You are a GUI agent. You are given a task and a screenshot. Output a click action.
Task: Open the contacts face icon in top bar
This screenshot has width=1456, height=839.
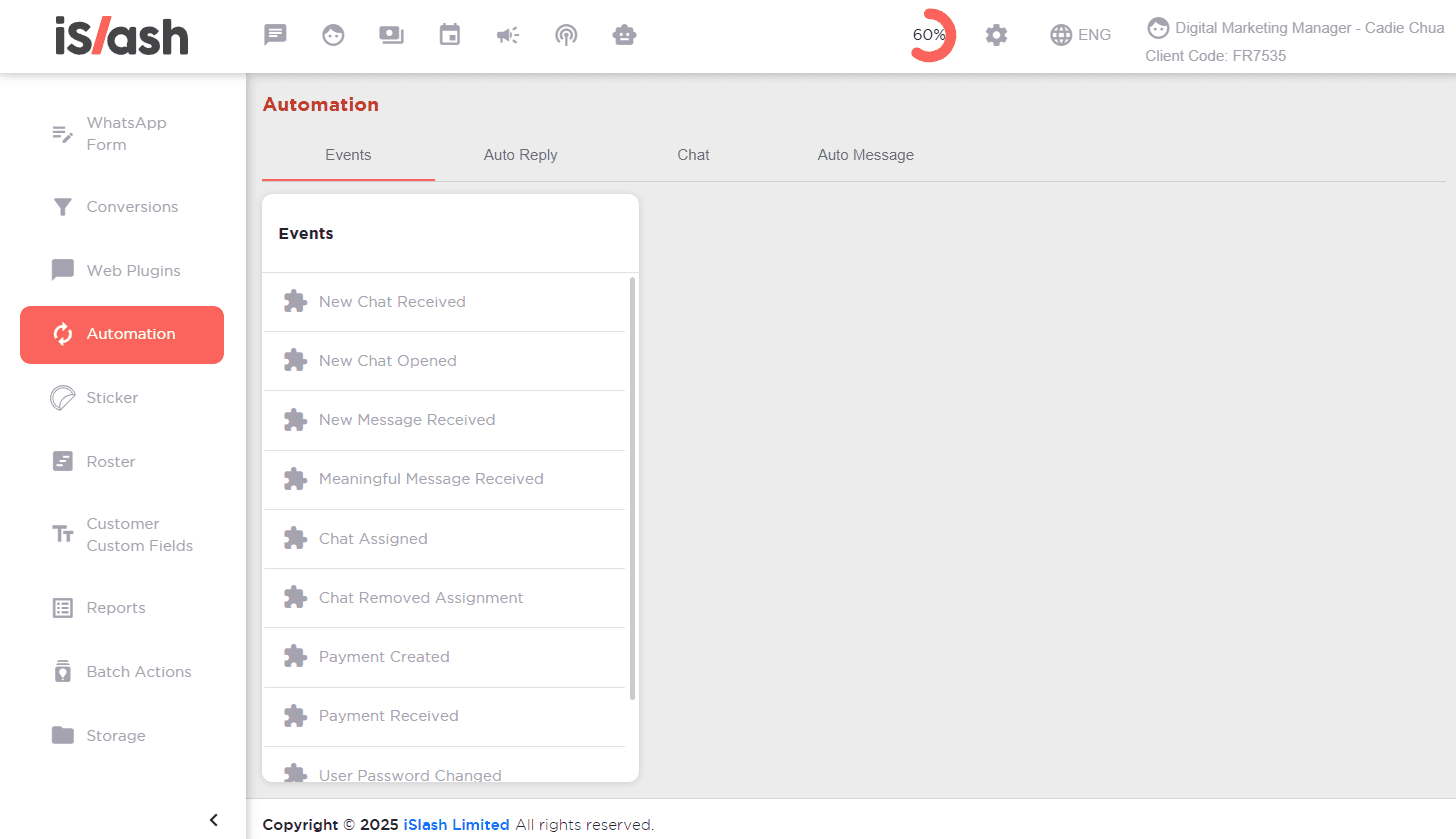click(x=333, y=35)
